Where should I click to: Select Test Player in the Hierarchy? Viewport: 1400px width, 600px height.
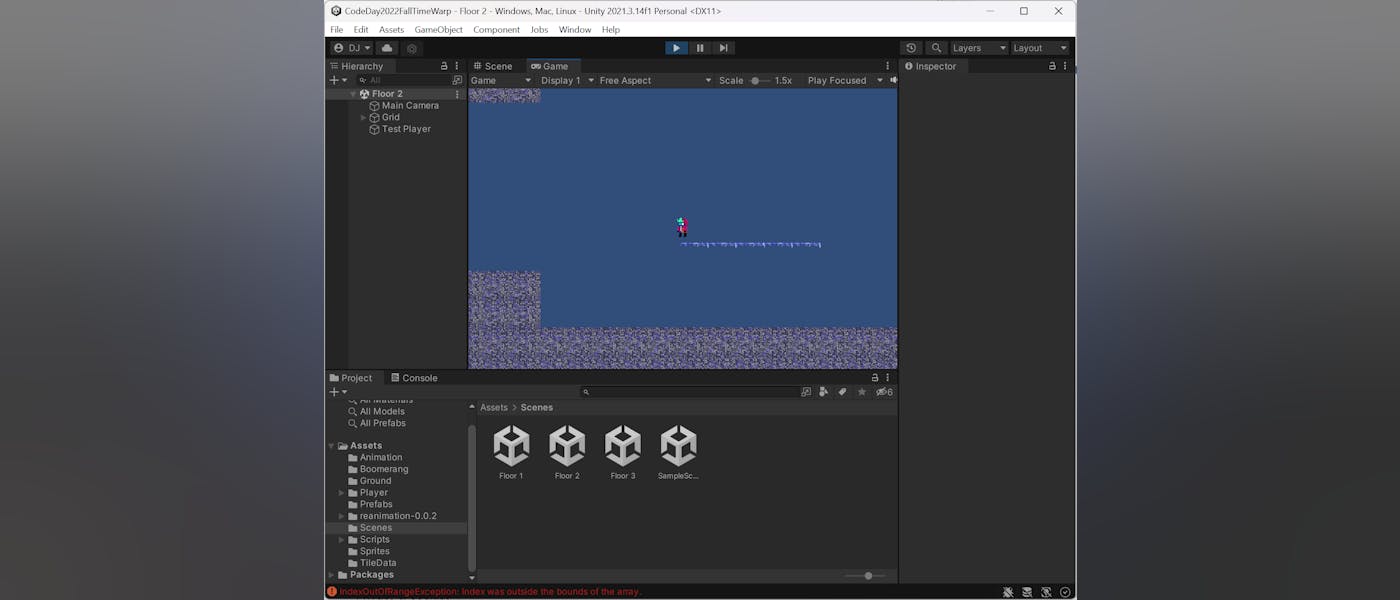pos(405,129)
